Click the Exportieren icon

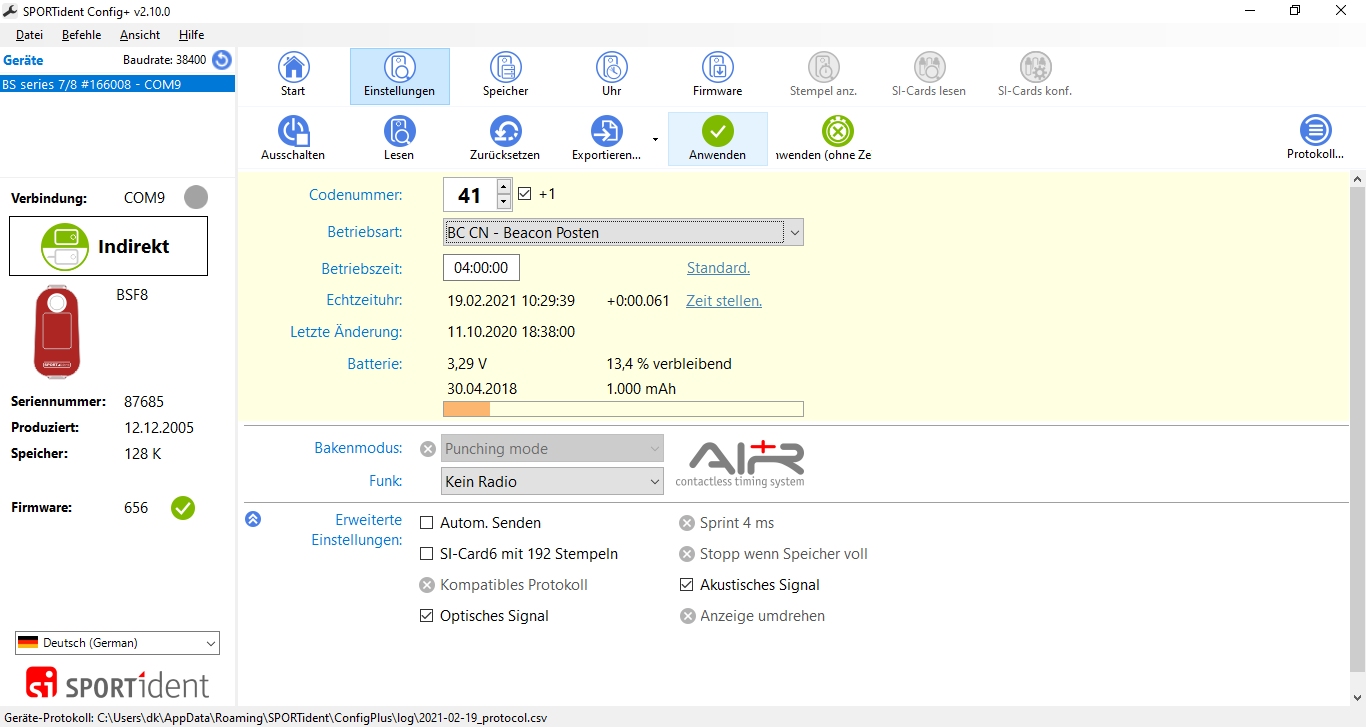[606, 131]
